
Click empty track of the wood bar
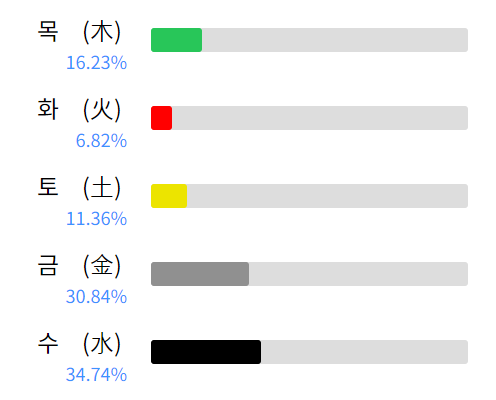(x=335, y=40)
